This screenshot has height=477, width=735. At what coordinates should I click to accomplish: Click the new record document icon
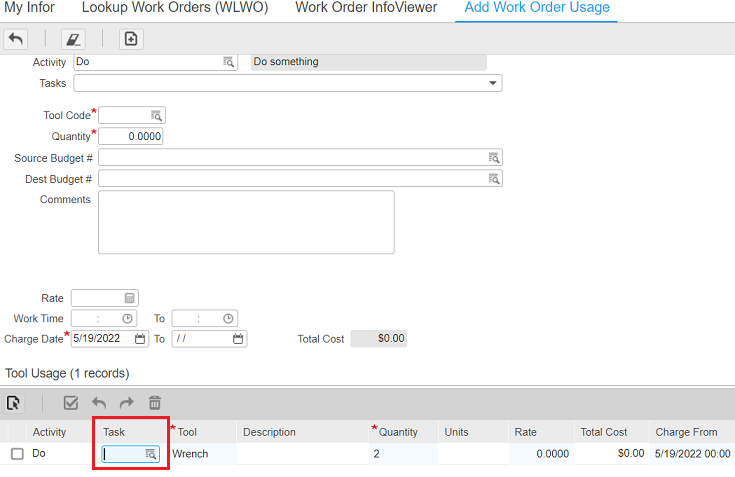[x=131, y=39]
